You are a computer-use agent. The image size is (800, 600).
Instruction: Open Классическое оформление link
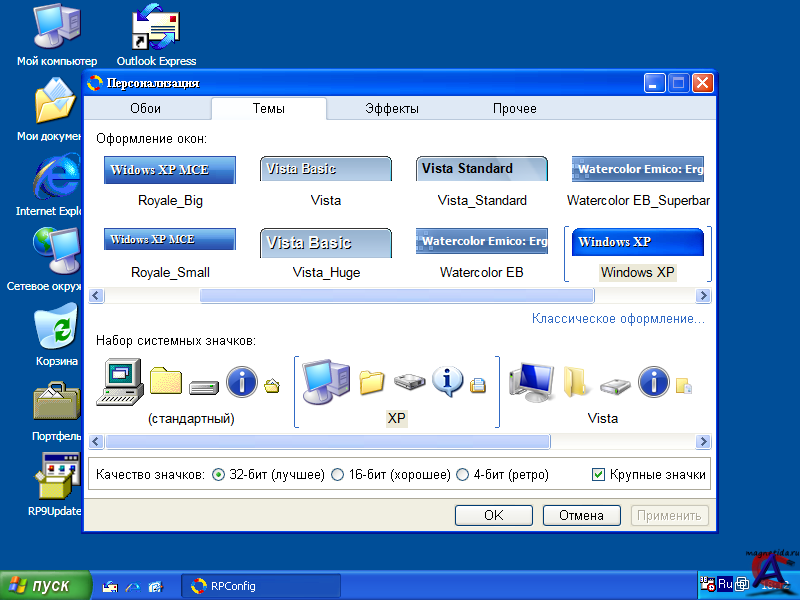click(x=618, y=319)
